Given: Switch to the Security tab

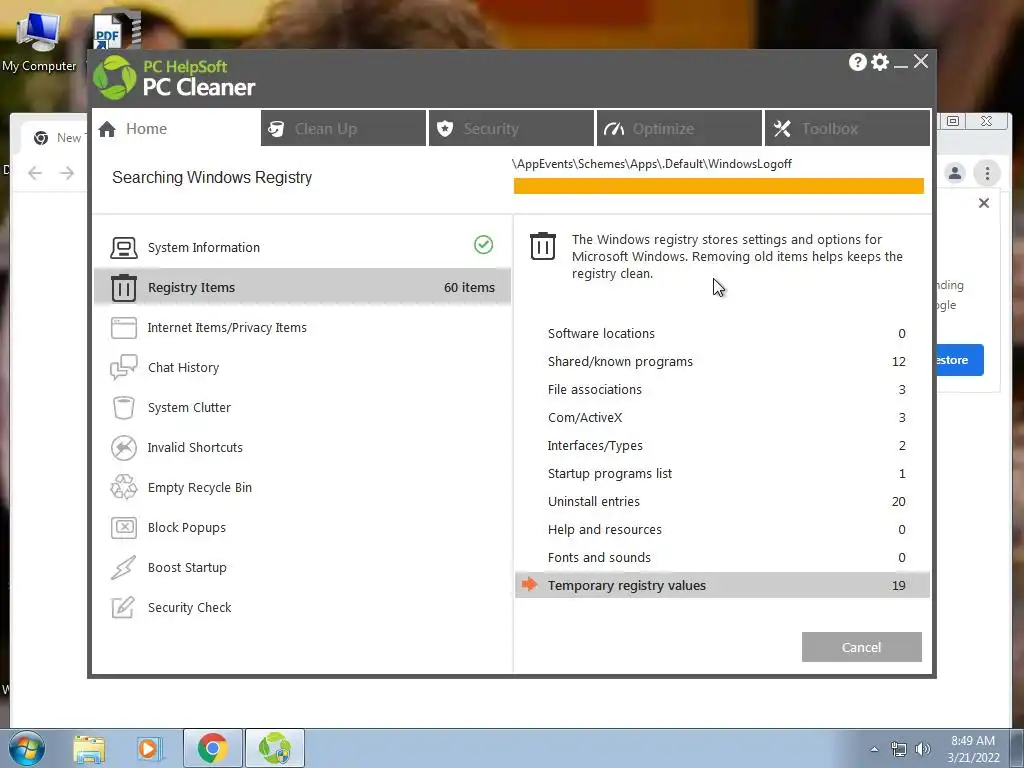Looking at the screenshot, I should click(511, 128).
